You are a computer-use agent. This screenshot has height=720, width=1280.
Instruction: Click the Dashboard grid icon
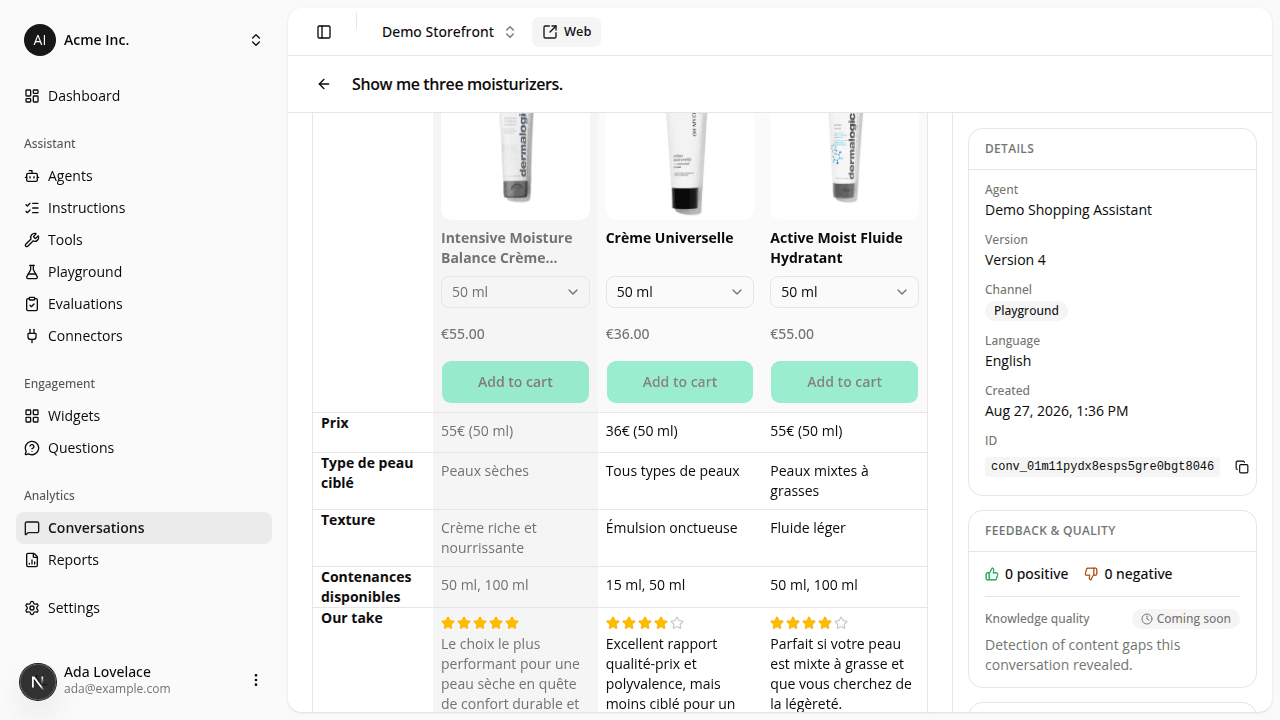point(32,96)
